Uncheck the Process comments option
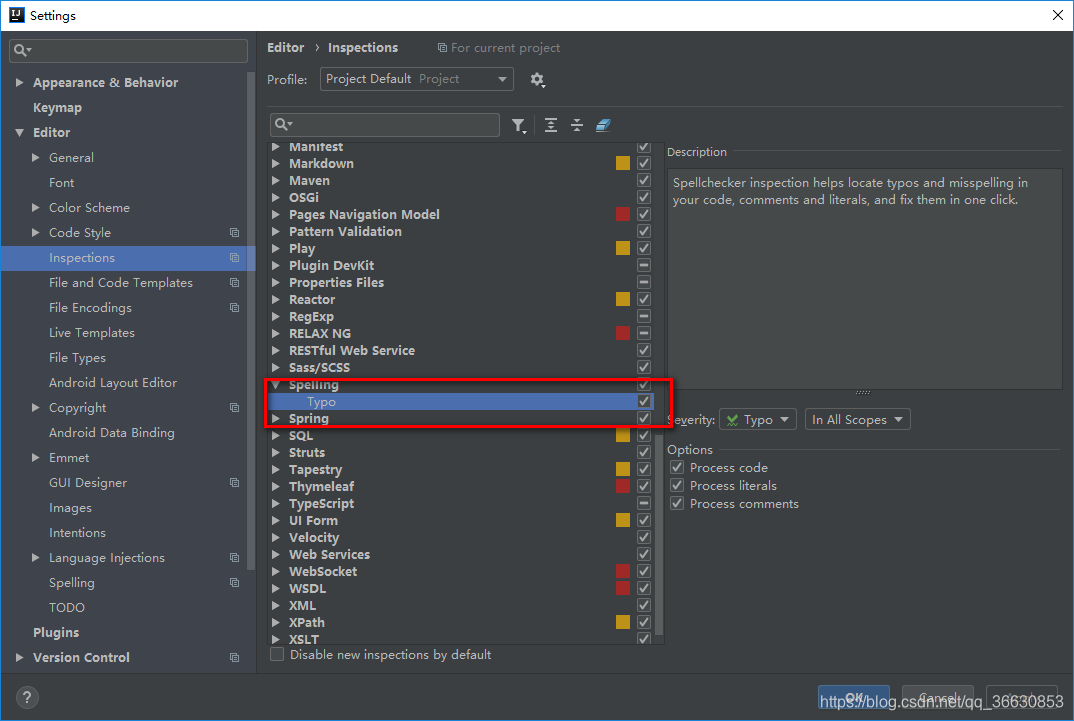Viewport: 1074px width, 721px height. 677,503
